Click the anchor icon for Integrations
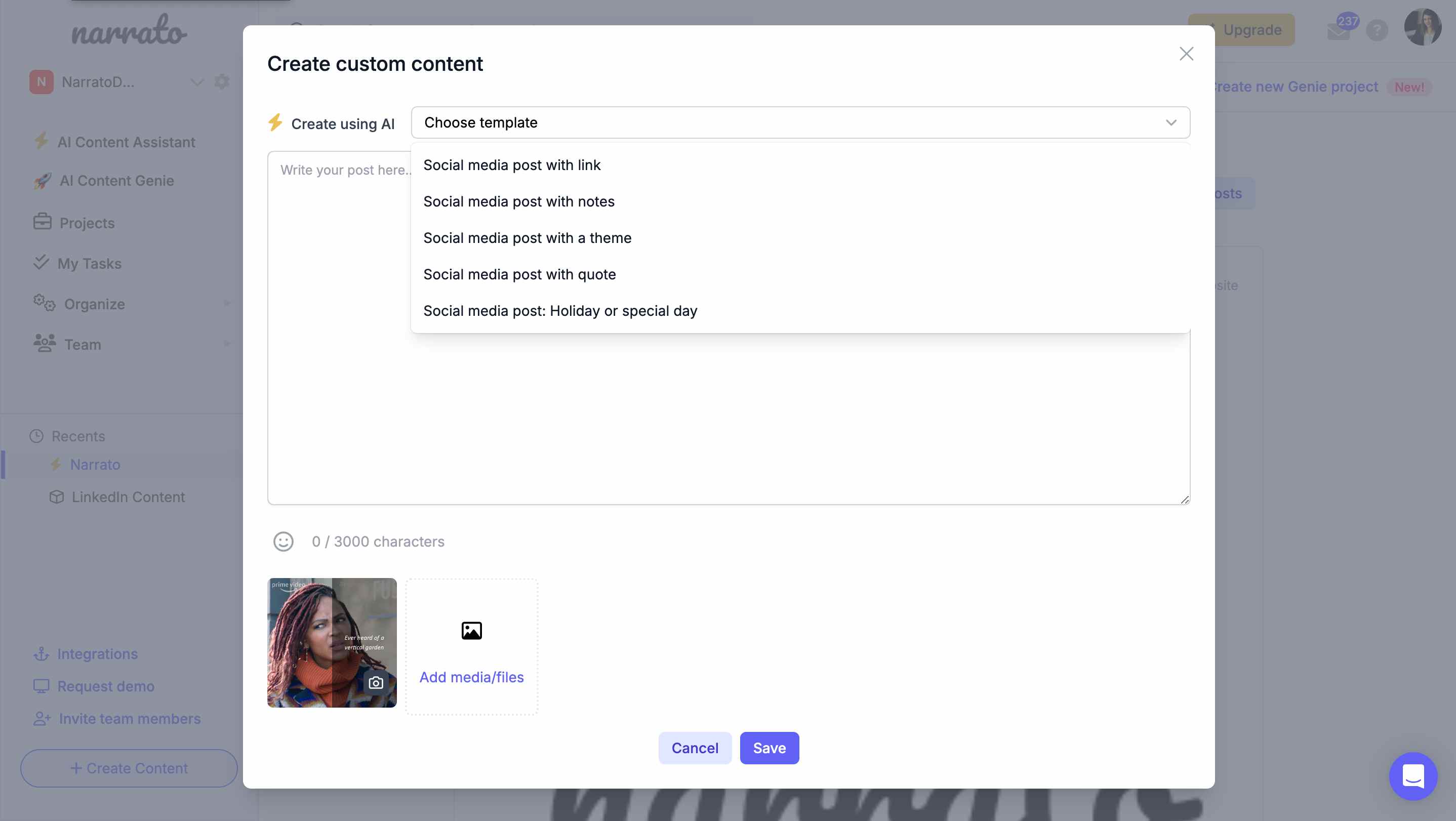Viewport: 1456px width, 821px height. [x=42, y=654]
